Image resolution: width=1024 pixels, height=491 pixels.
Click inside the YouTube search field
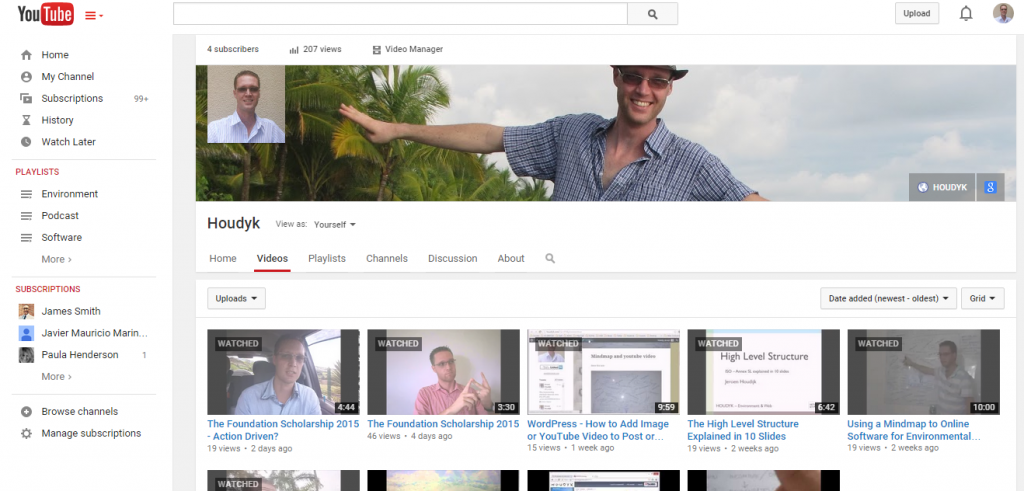click(x=400, y=14)
